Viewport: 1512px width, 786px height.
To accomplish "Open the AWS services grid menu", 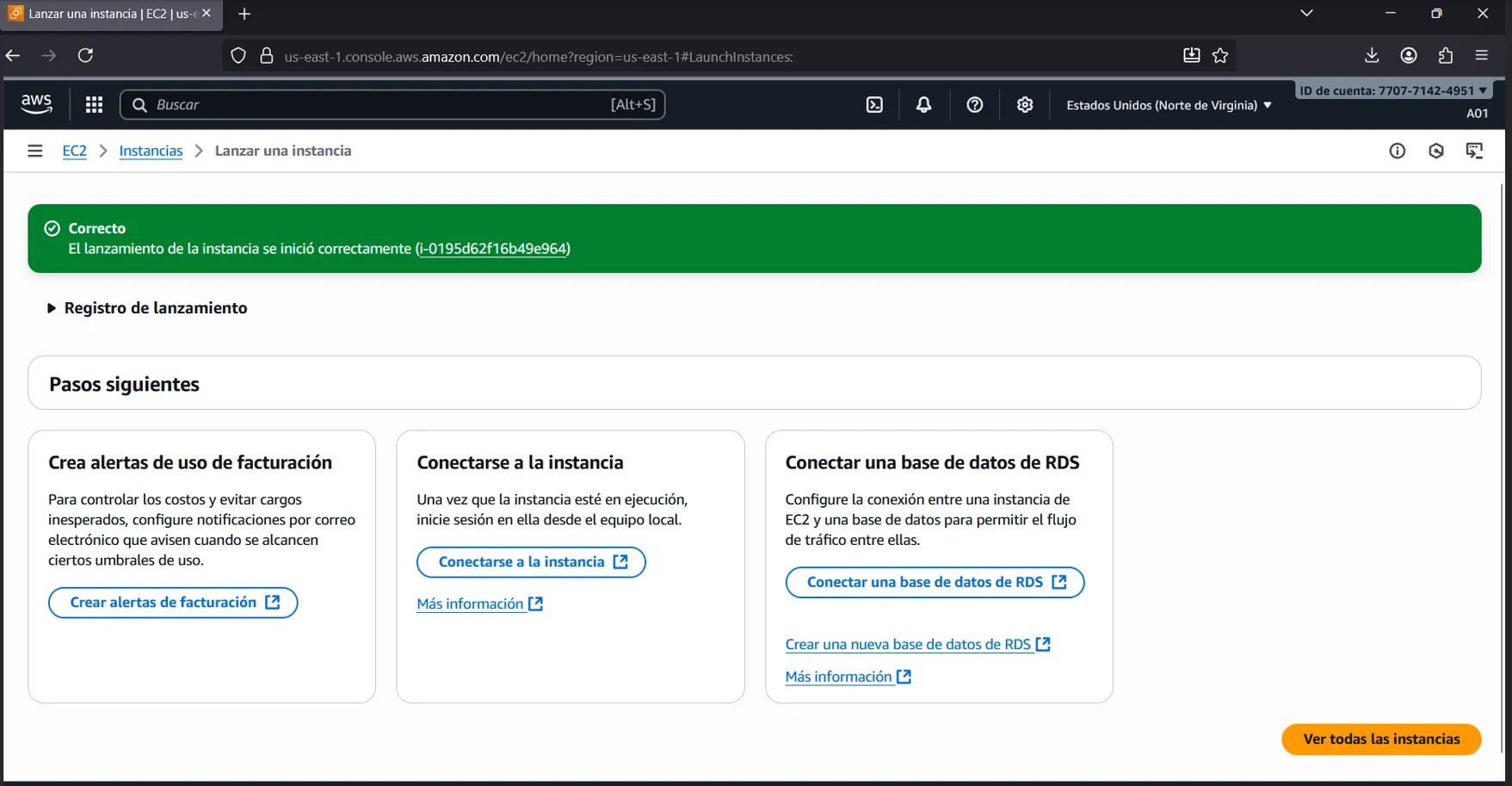I will 94,105.
